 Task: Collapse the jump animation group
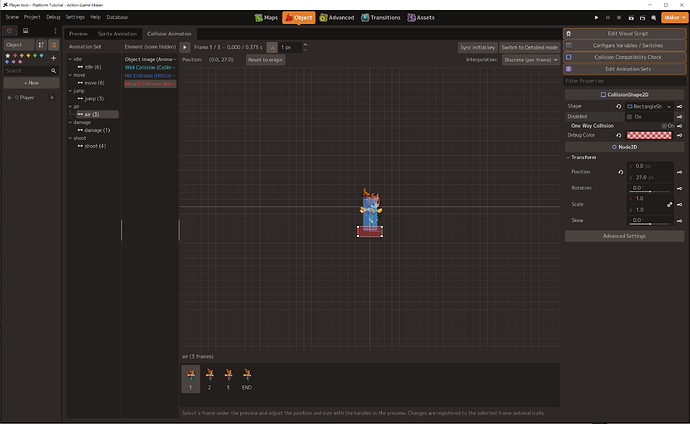click(70, 91)
